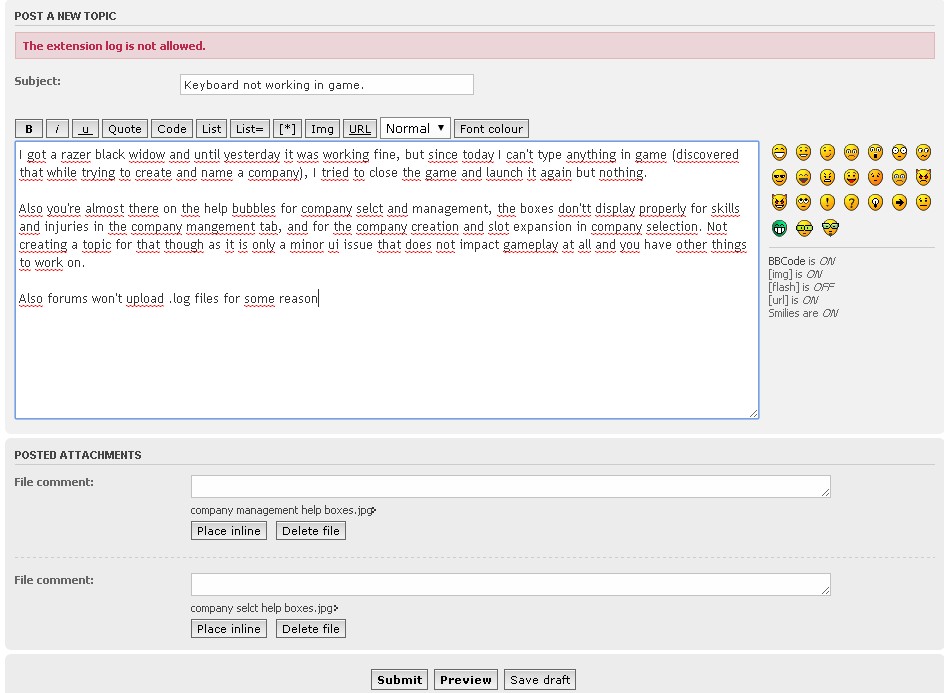This screenshot has height=693, width=944.
Task: Insert the red-eyed evil horned smiley
Action: pos(924,177)
